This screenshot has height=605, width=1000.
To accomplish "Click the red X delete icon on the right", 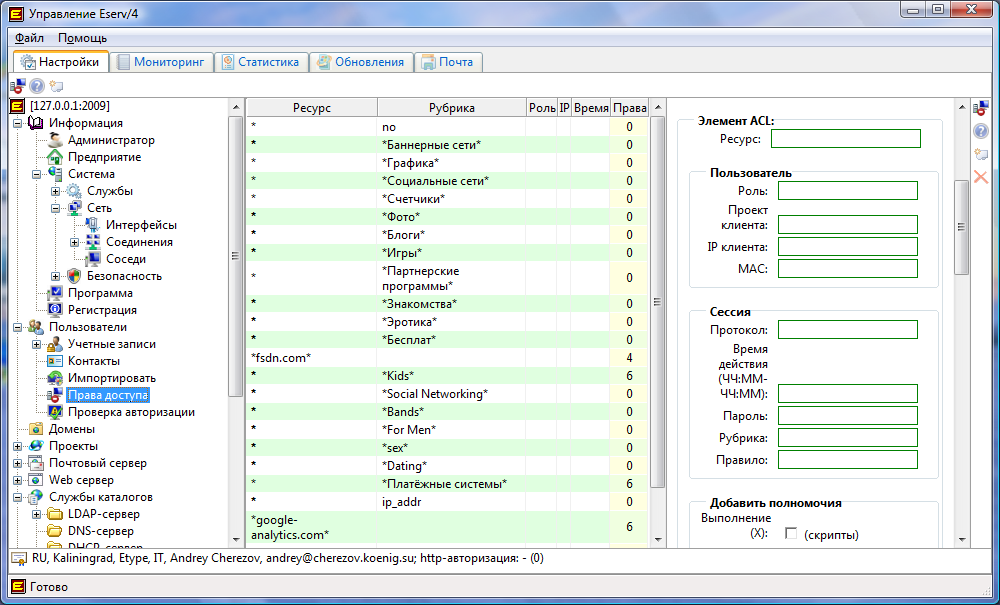I will click(x=981, y=177).
